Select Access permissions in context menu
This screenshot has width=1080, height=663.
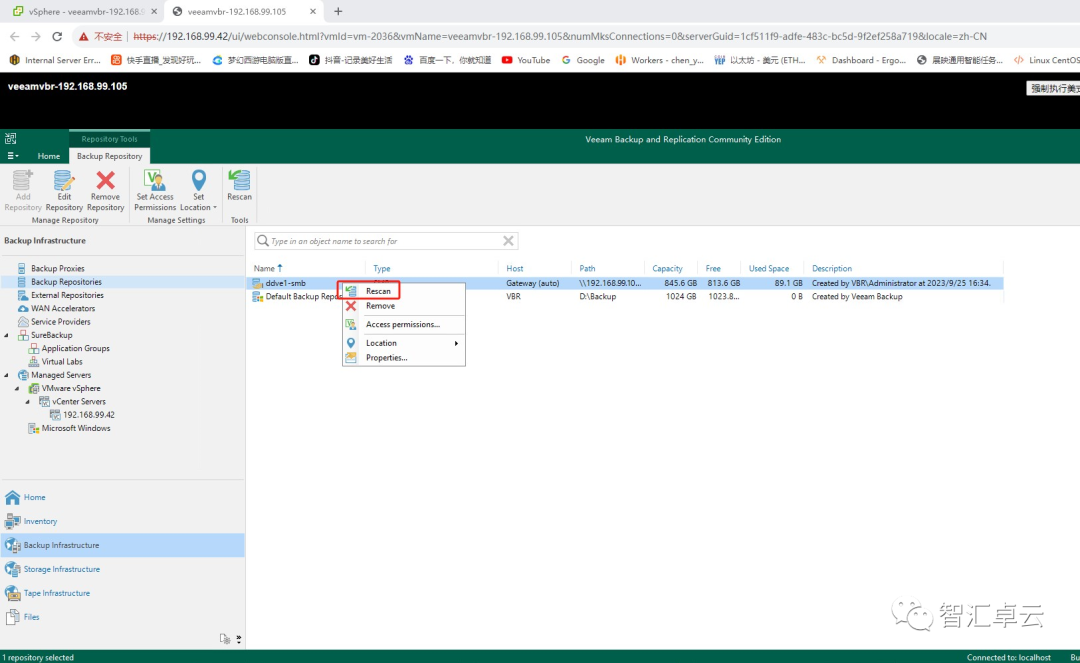click(402, 324)
